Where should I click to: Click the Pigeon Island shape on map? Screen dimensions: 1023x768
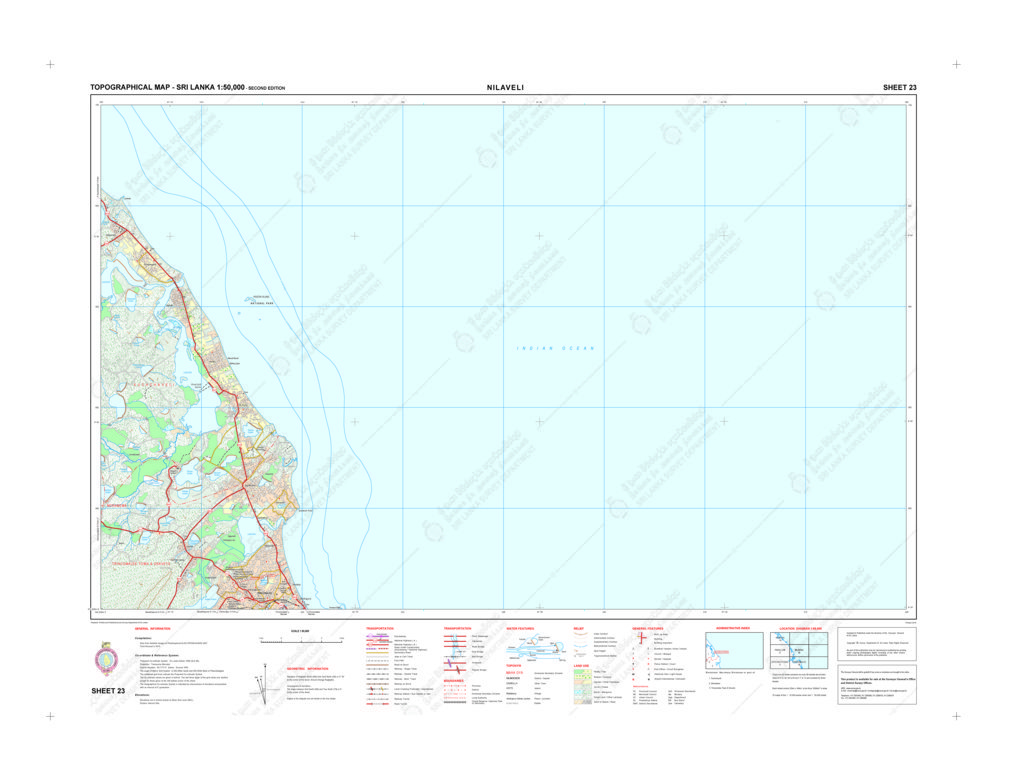(250, 300)
